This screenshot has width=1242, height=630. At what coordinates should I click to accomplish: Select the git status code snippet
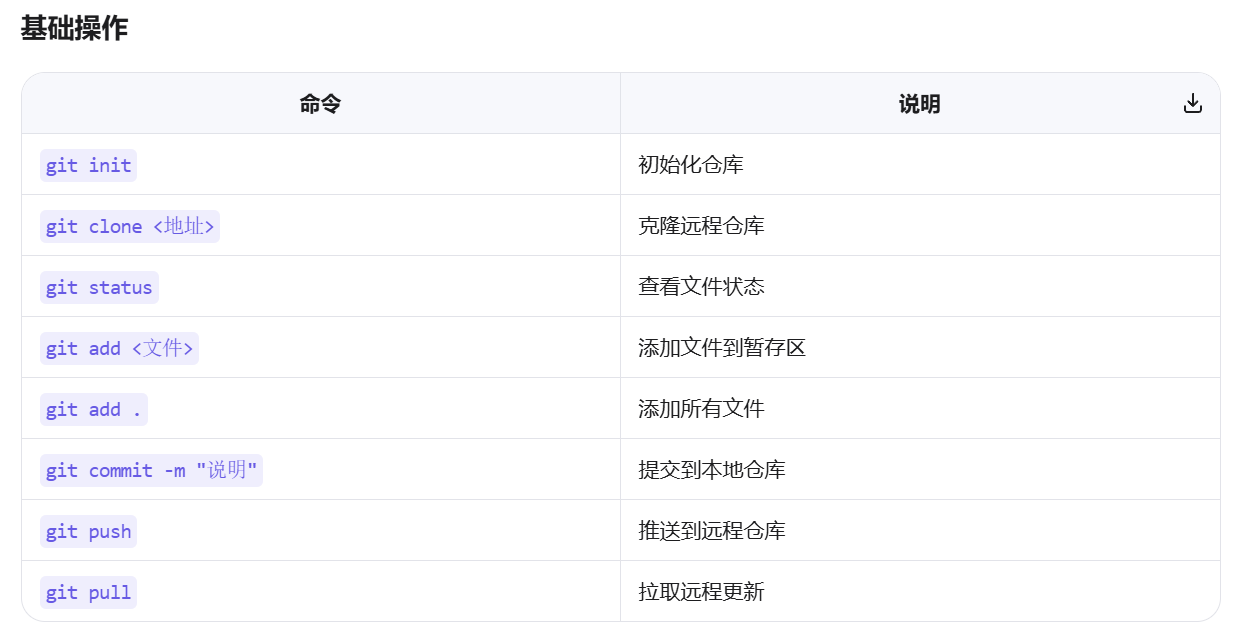click(99, 287)
